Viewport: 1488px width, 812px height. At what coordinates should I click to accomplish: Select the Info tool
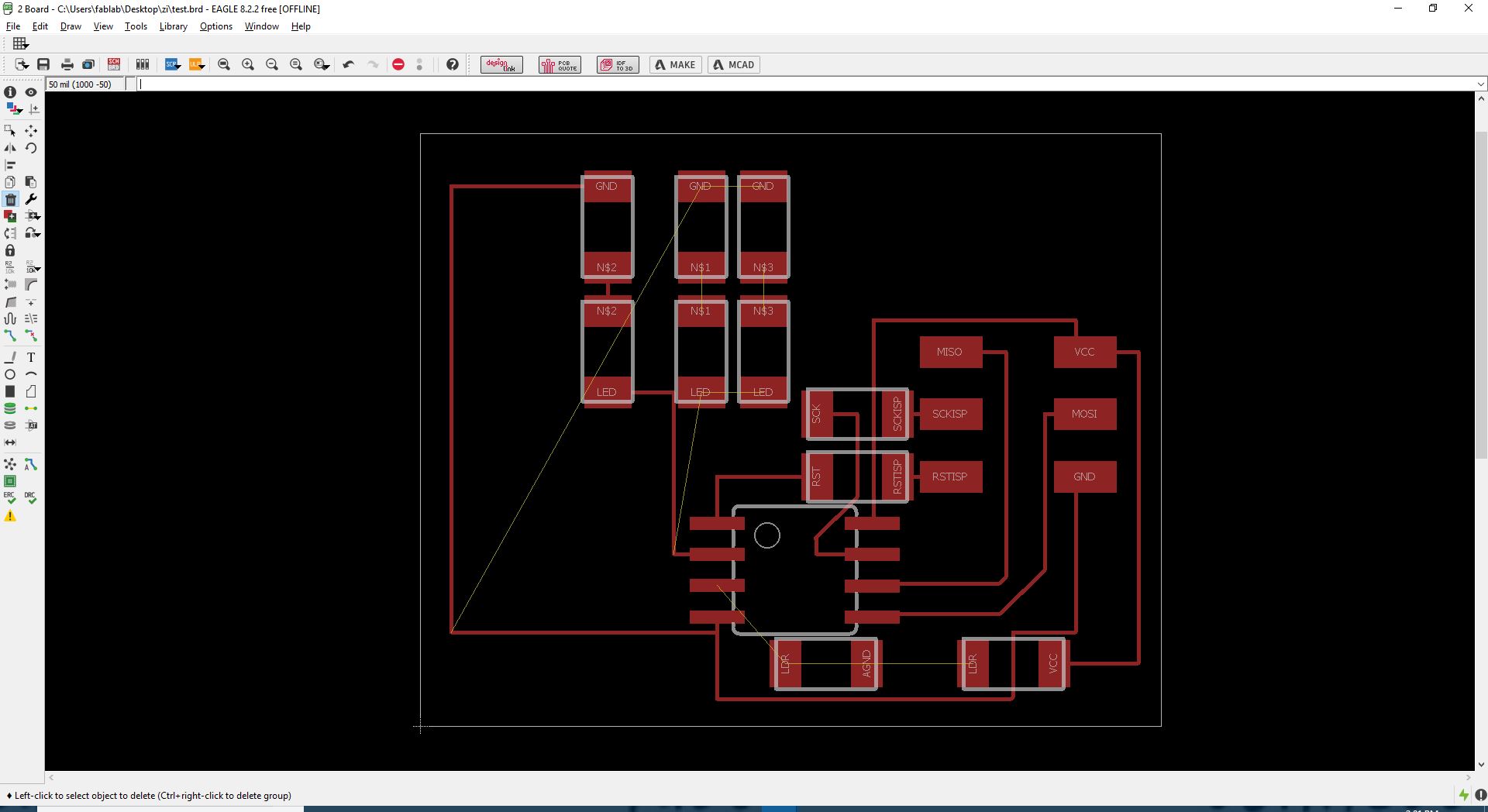tap(10, 92)
